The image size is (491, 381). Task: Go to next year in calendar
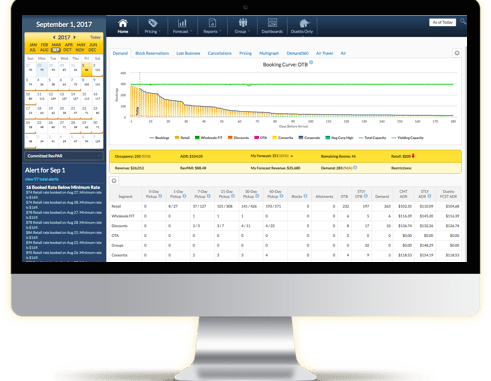(75, 37)
